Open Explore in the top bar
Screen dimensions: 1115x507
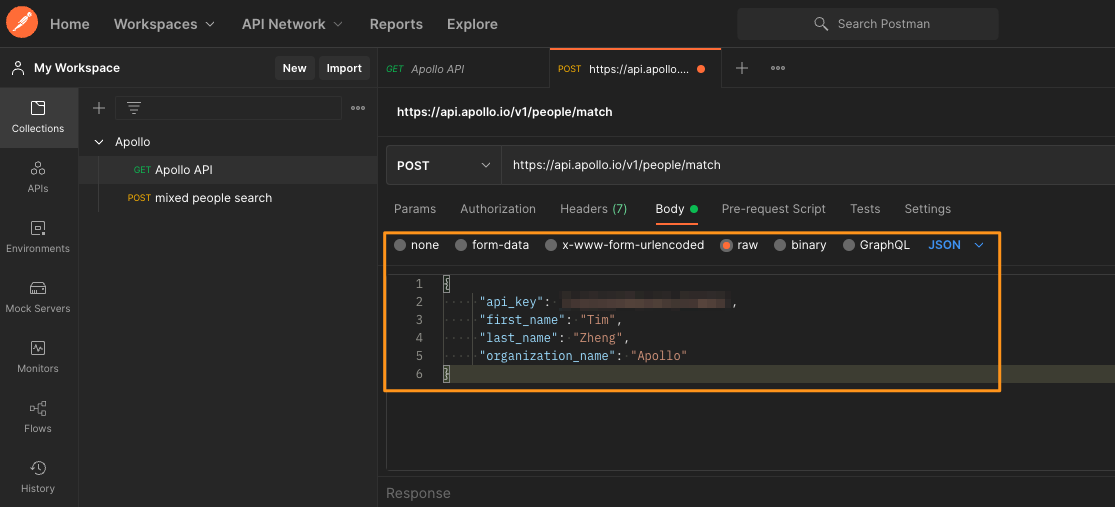[472, 24]
